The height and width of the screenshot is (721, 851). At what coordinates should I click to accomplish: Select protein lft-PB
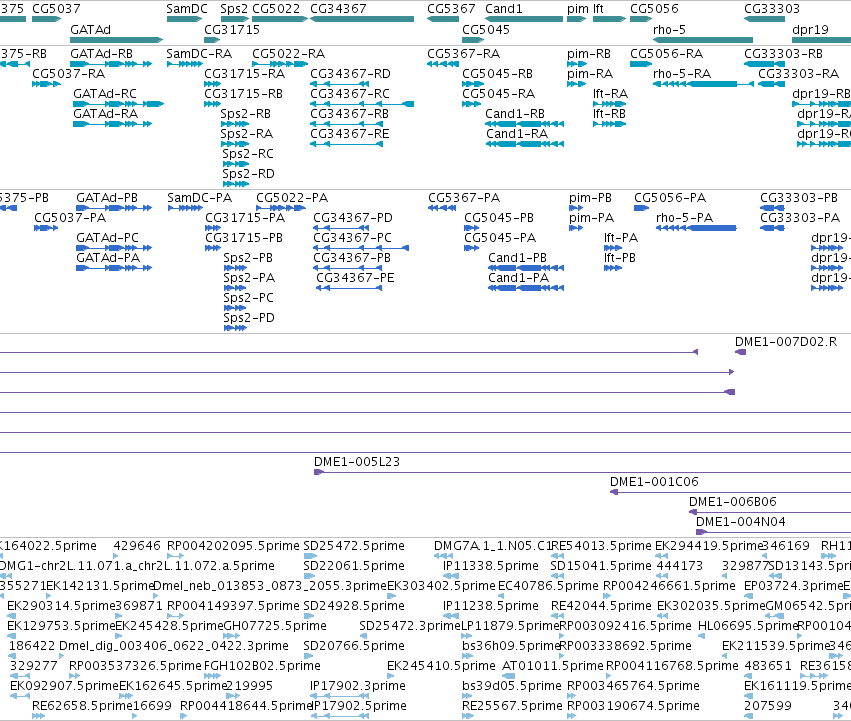point(613,268)
